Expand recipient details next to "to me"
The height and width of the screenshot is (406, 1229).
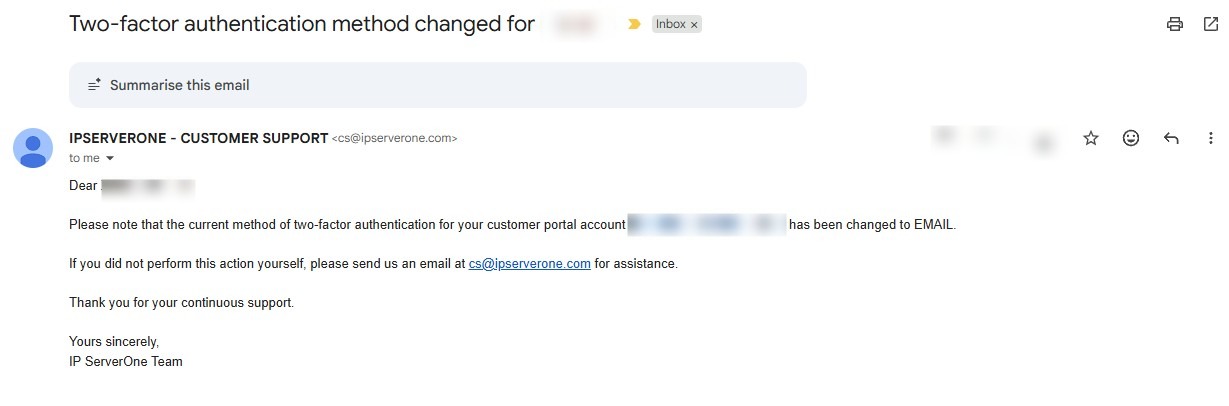coord(110,158)
